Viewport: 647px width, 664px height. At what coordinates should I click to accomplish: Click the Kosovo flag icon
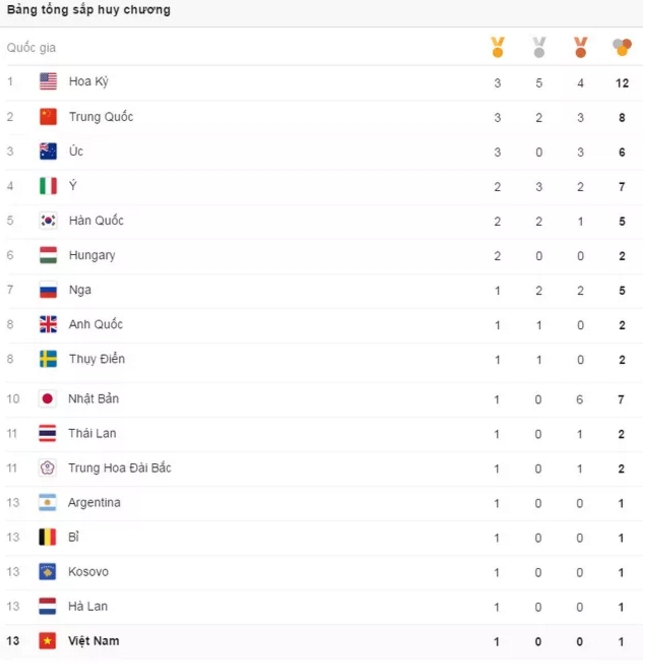48,572
